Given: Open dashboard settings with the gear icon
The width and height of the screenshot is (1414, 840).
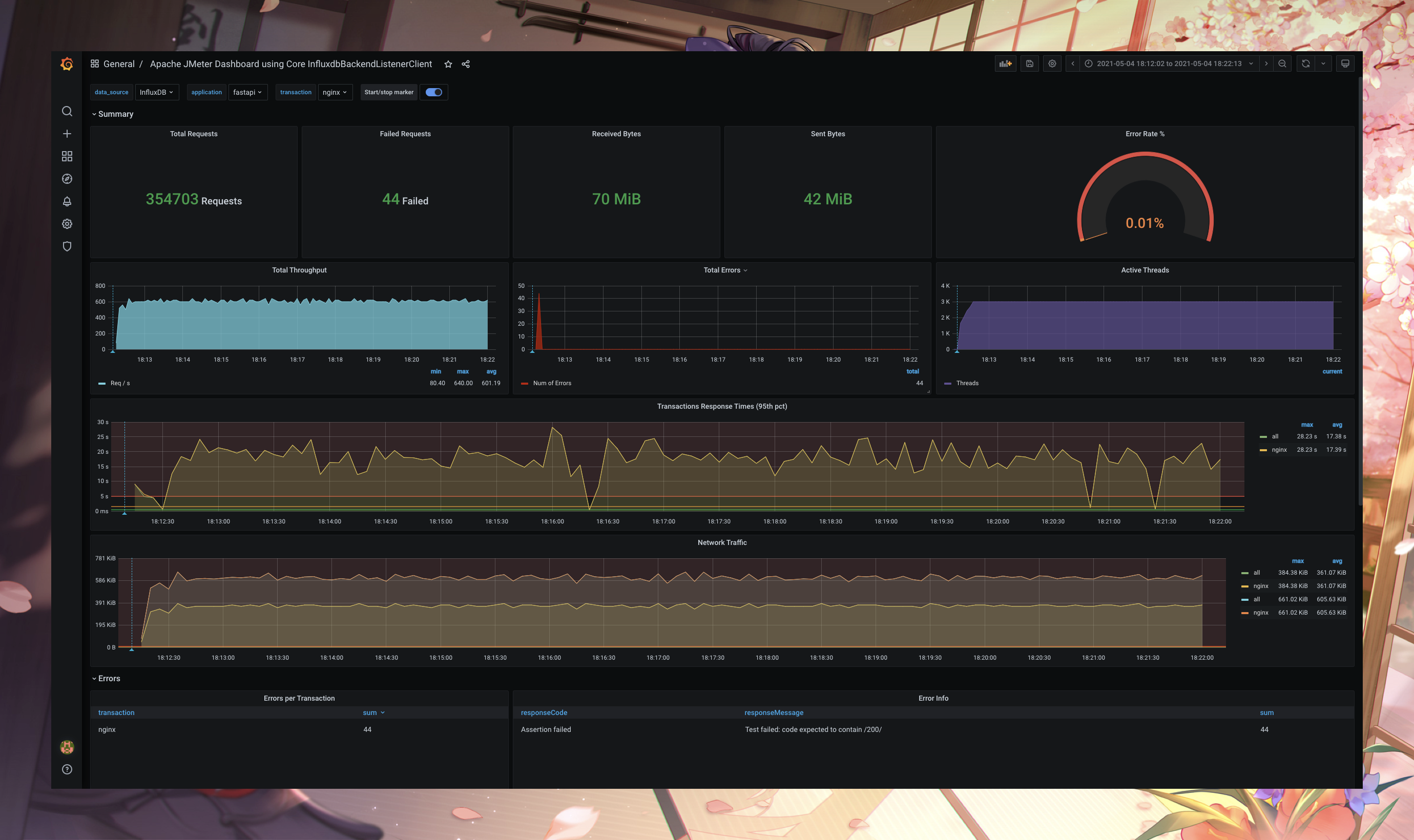Looking at the screenshot, I should [x=1052, y=64].
